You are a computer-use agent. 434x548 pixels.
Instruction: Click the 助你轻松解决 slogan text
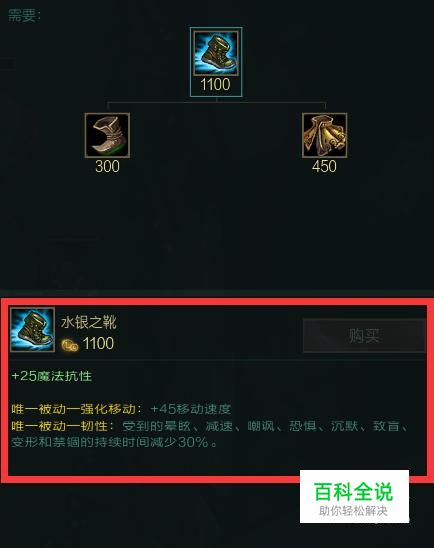click(353, 511)
